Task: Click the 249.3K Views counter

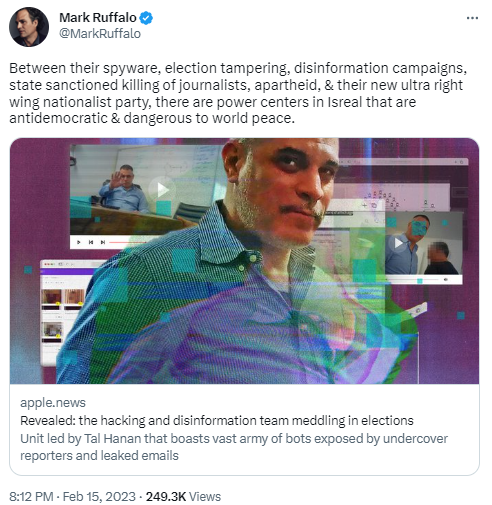Action: tap(183, 497)
